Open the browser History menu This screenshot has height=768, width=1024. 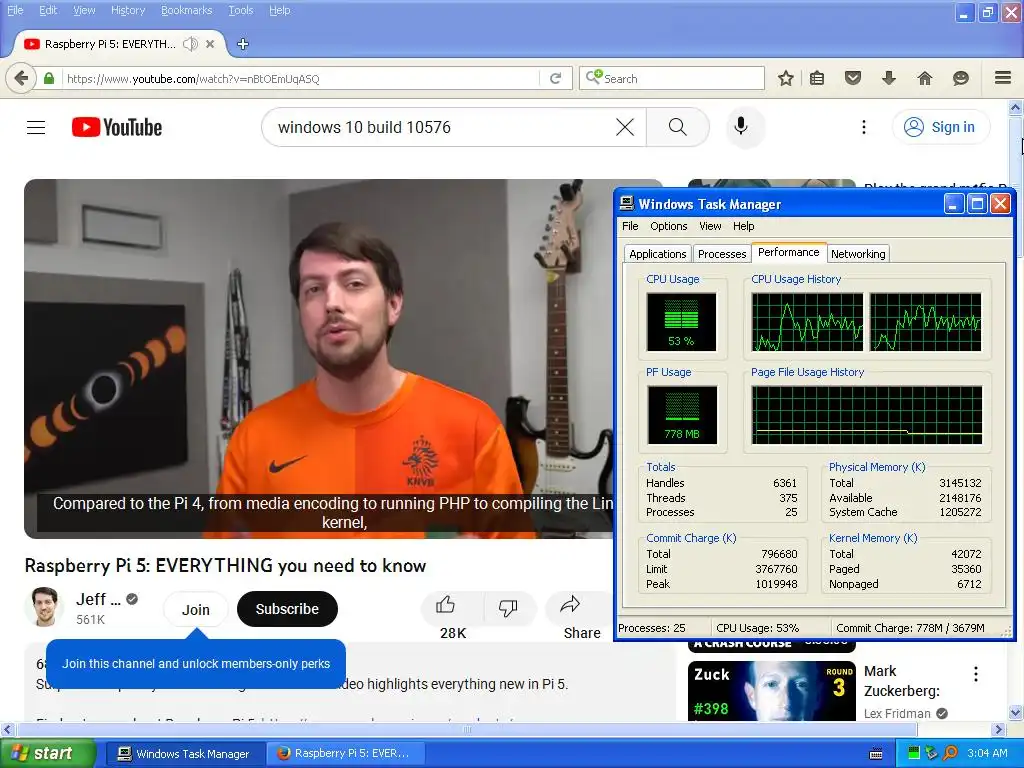point(127,10)
